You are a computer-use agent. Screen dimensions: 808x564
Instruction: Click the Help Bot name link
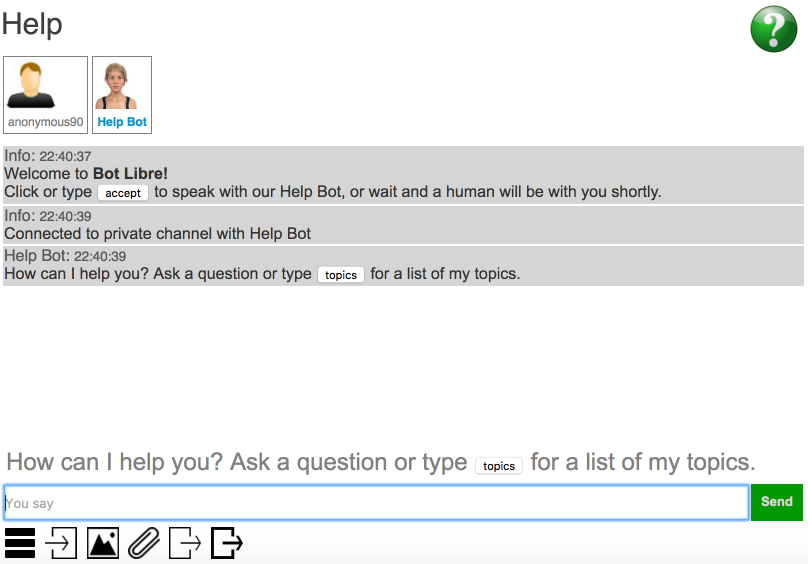[x=122, y=122]
